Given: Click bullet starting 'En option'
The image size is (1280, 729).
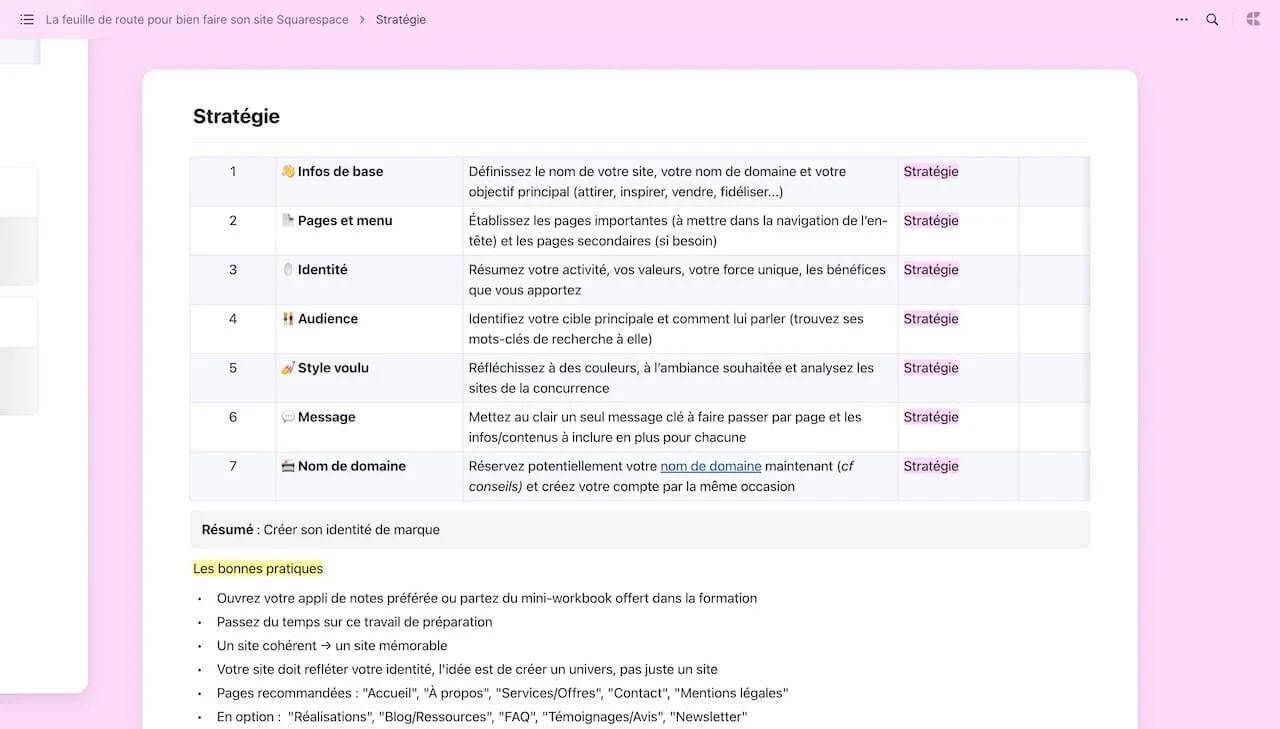Looking at the screenshot, I should pos(482,717).
